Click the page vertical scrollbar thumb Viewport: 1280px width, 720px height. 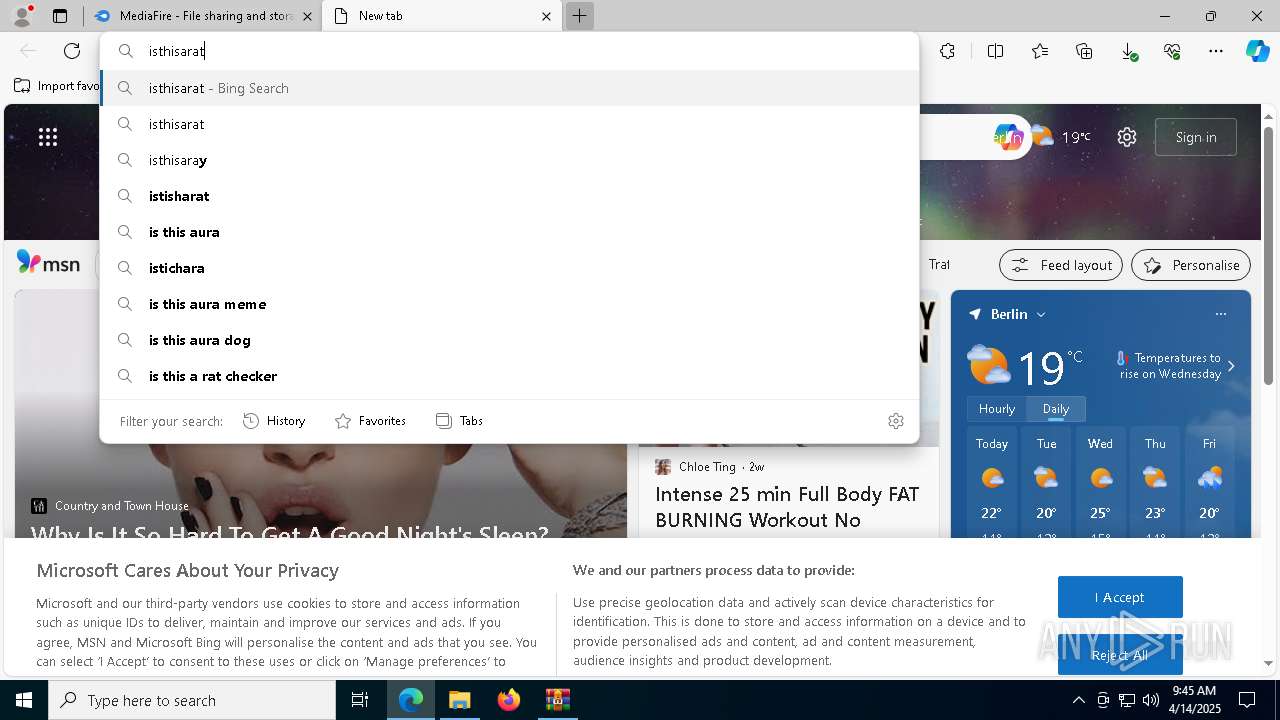coord(1269,255)
